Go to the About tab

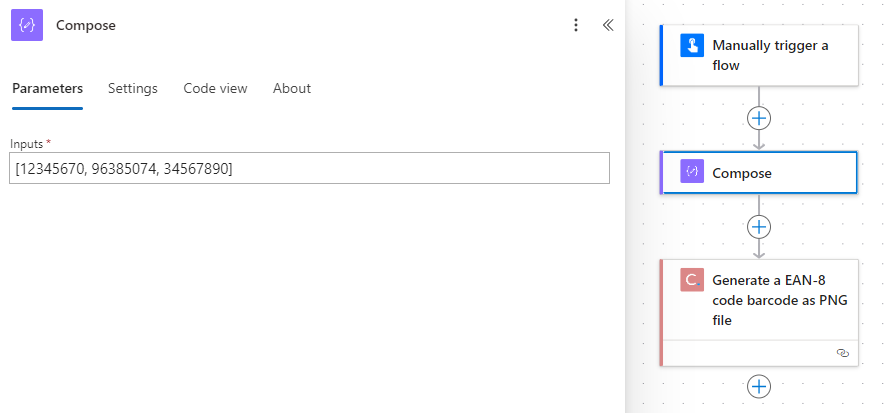[x=292, y=88]
